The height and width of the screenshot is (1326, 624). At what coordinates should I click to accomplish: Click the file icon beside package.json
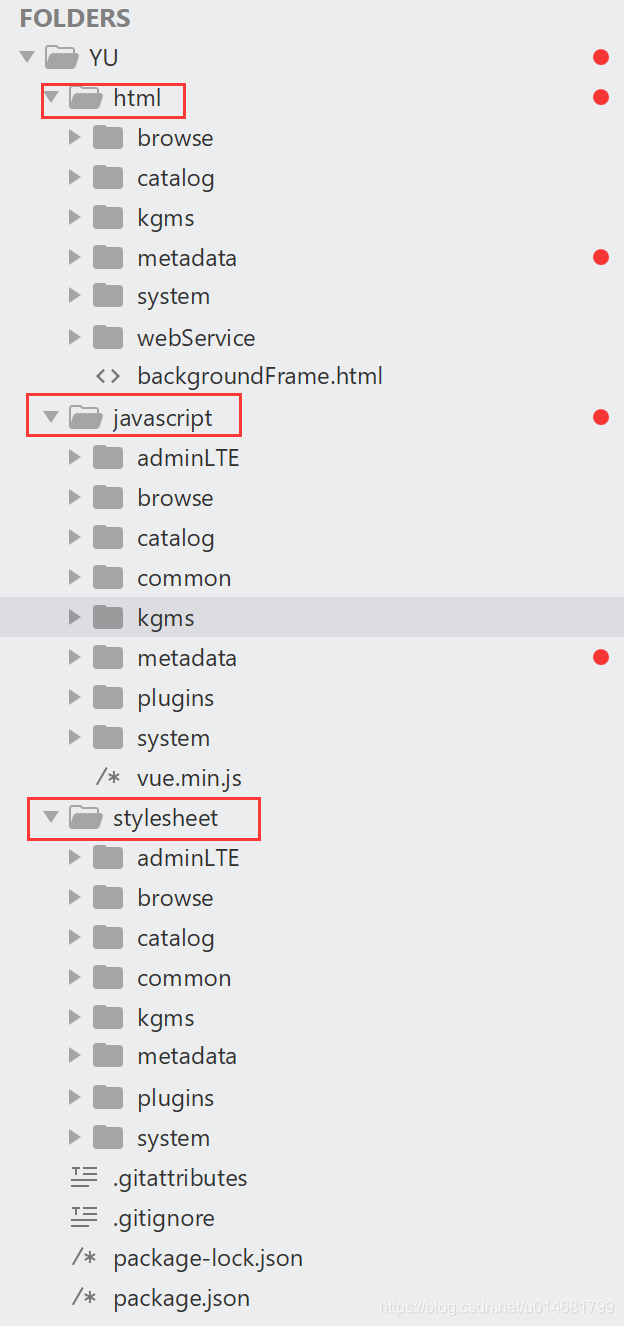(x=84, y=1297)
